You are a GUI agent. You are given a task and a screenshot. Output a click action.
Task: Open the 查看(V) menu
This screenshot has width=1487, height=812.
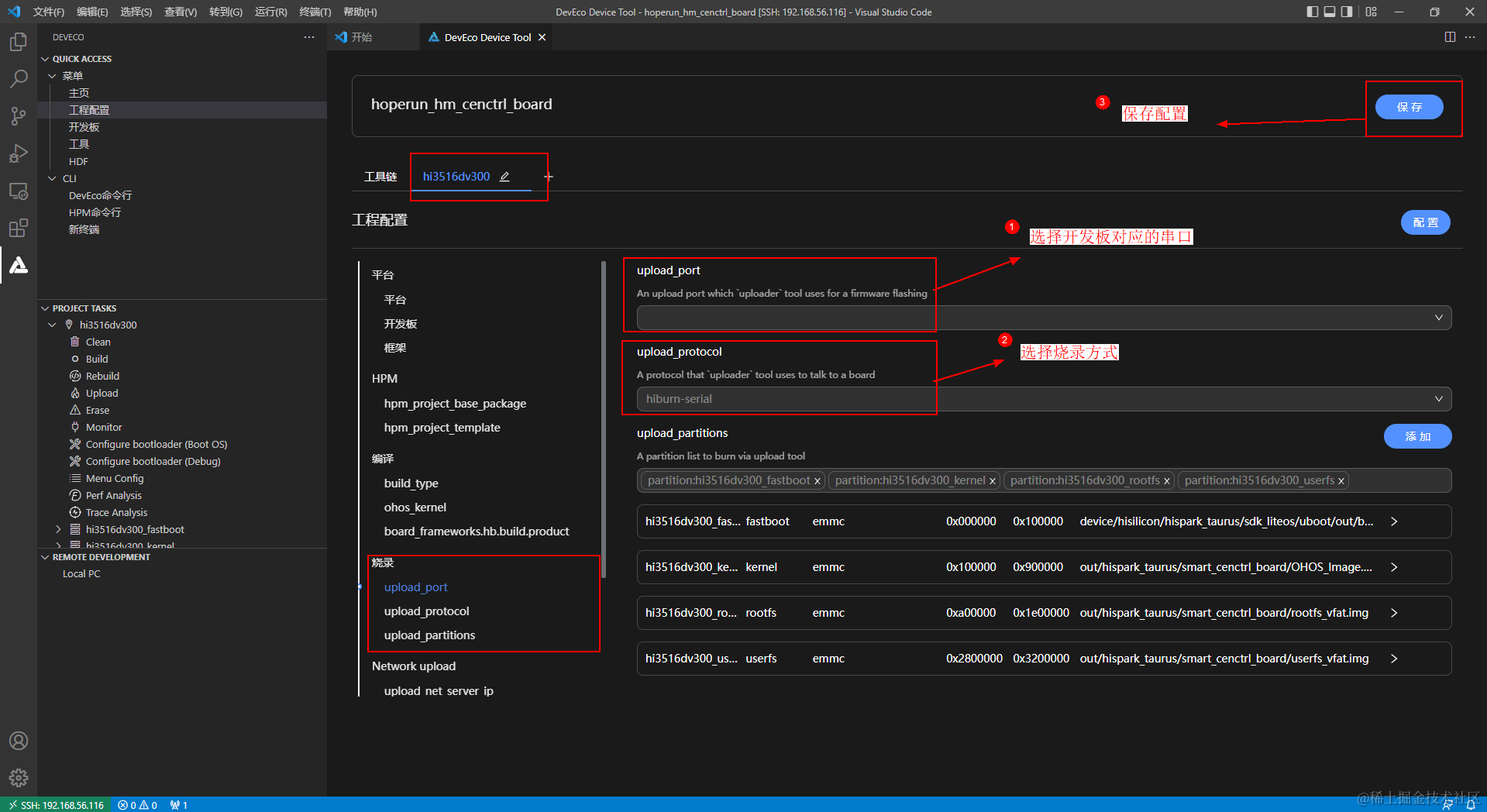click(181, 12)
